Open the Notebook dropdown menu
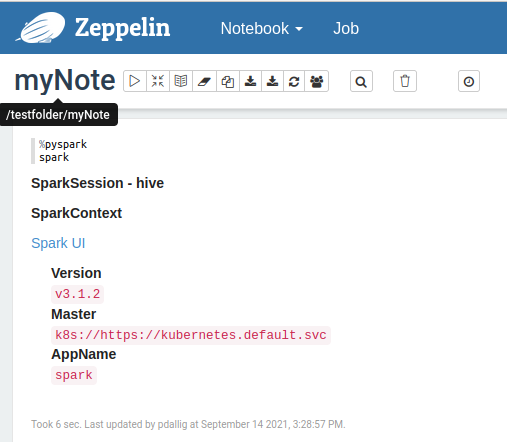 point(262,28)
